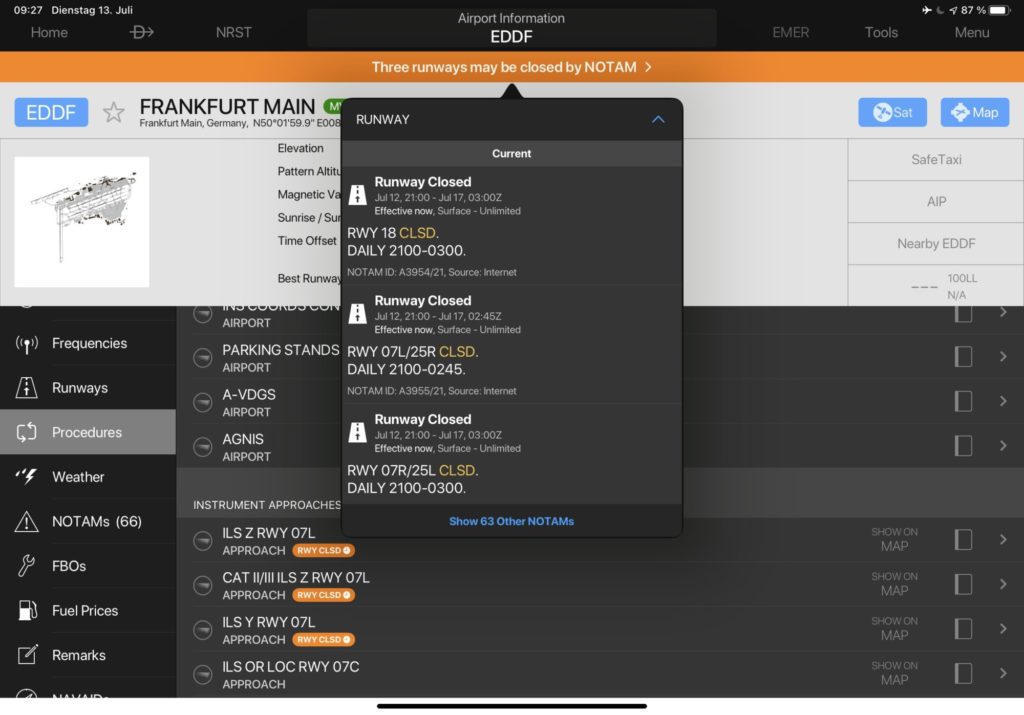Tap download circle for A-VDGS chart
Screen dimensions: 1024x715
coord(203,402)
